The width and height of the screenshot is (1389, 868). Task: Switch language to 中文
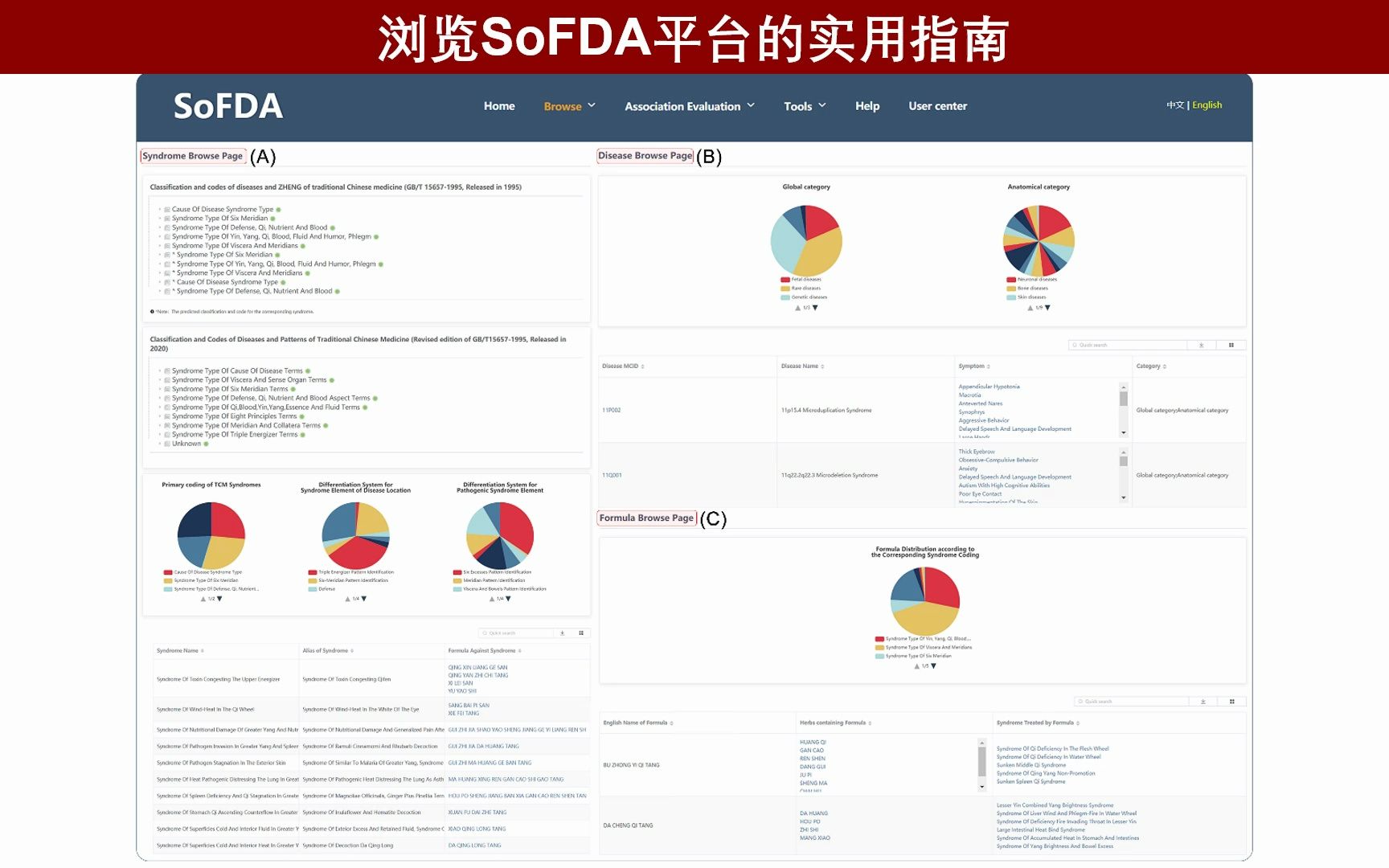pyautogui.click(x=1175, y=105)
